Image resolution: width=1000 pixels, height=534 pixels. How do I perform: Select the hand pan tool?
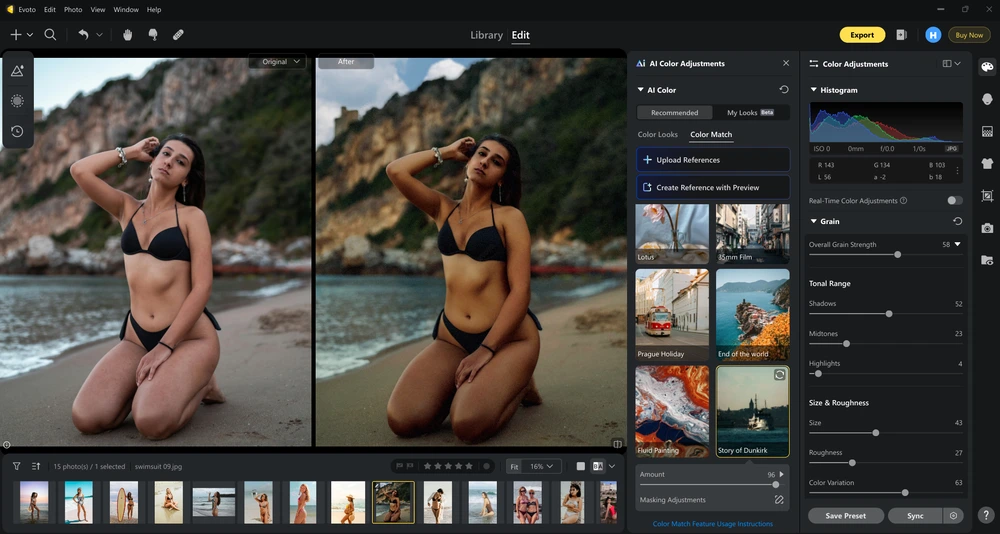tap(128, 35)
